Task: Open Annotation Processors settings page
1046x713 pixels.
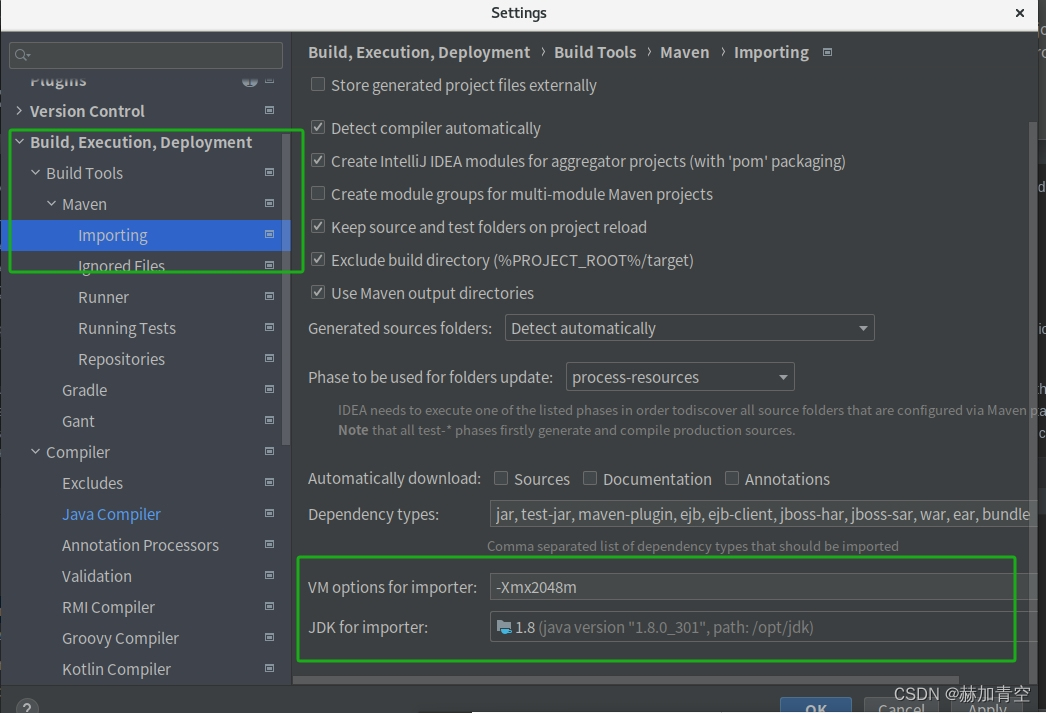Action: click(140, 546)
